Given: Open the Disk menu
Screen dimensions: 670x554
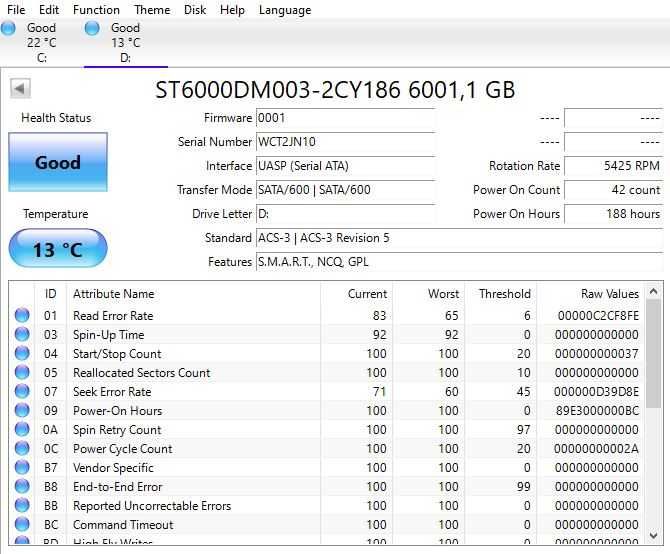Looking at the screenshot, I should (195, 9).
